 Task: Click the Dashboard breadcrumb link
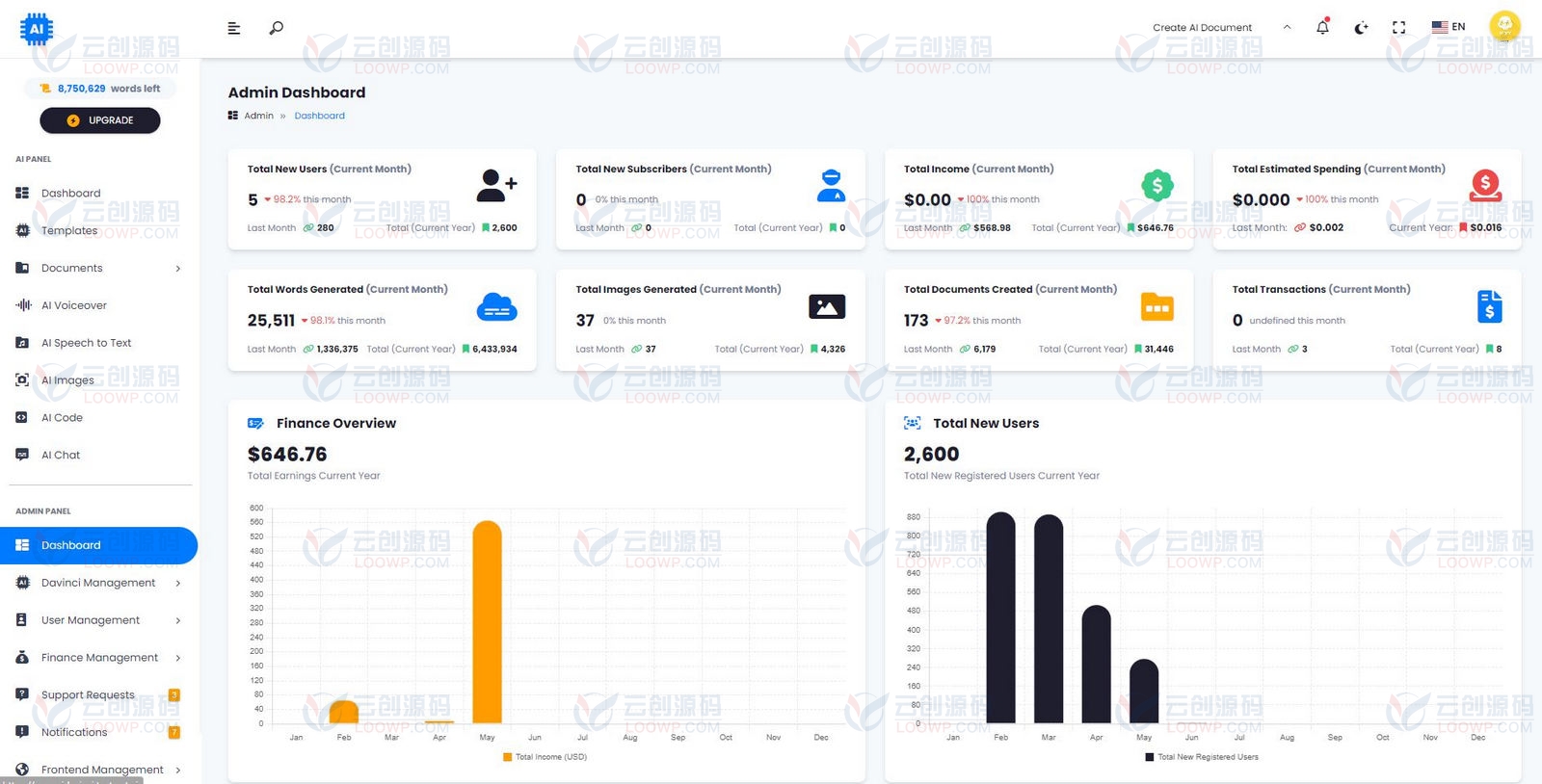320,116
